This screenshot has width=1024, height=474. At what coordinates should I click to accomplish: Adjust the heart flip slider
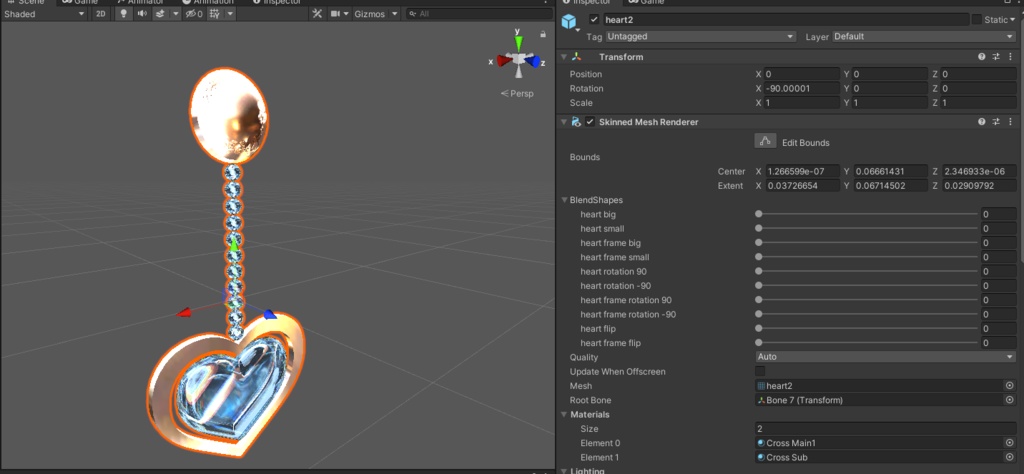(867, 328)
